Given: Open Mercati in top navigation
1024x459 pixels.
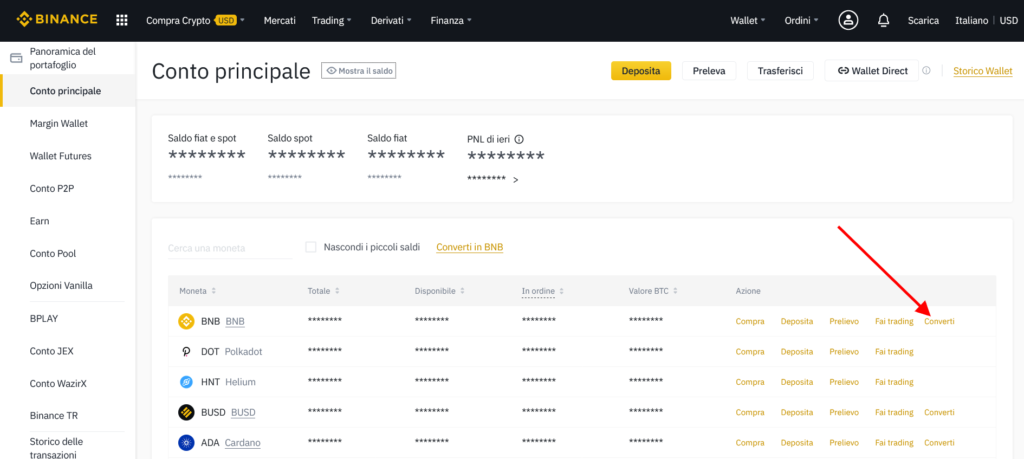Looking at the screenshot, I should [280, 20].
